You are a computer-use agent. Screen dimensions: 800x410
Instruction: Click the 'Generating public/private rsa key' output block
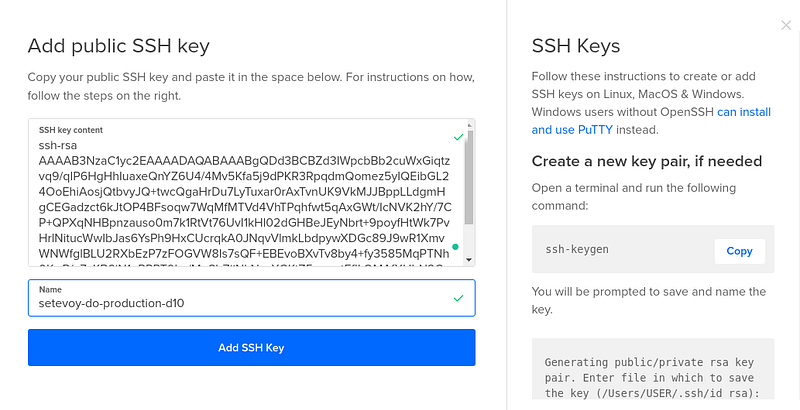[653, 369]
